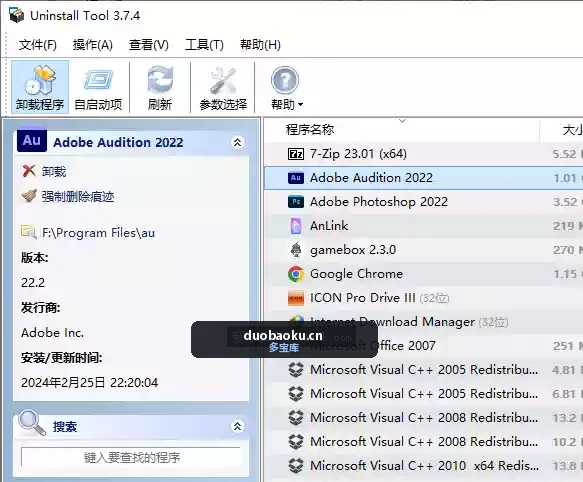Click the Adobe Inc. publisher value
This screenshot has width=583, height=482.
[x=52, y=332]
